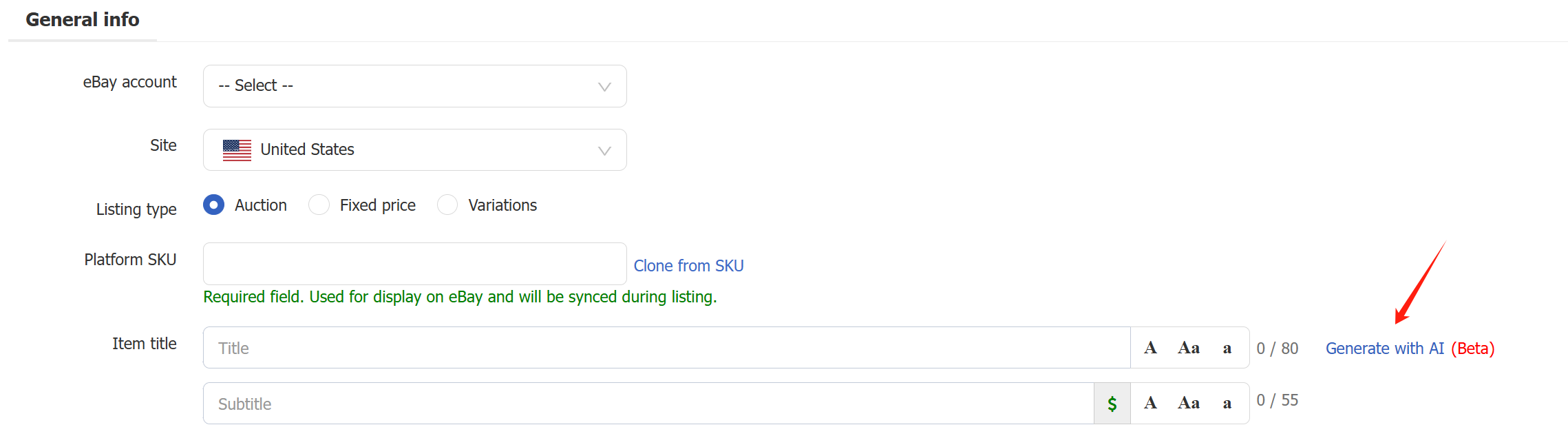Select the Fixed price listing type

[319, 205]
